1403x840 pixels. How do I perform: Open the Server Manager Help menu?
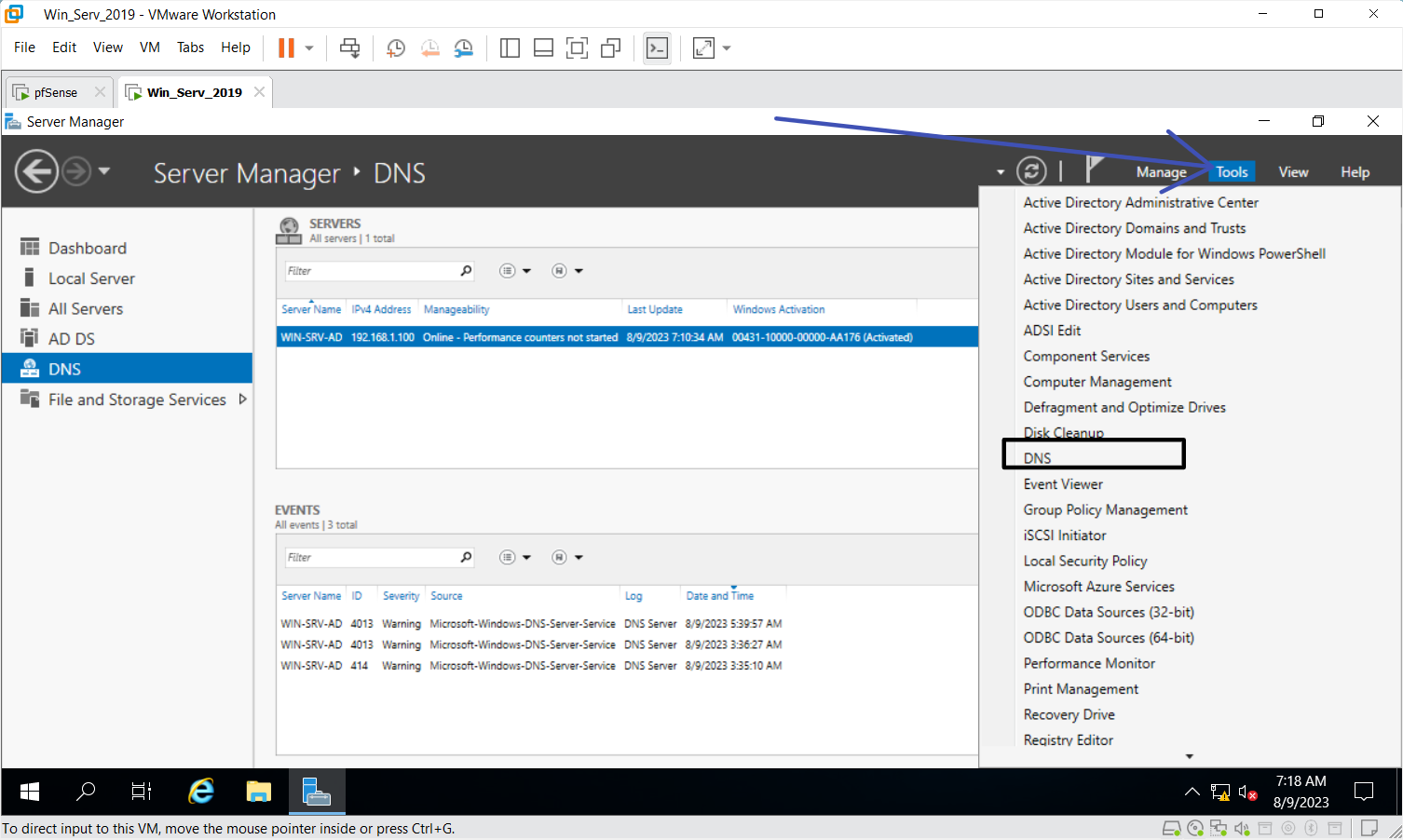(1355, 172)
